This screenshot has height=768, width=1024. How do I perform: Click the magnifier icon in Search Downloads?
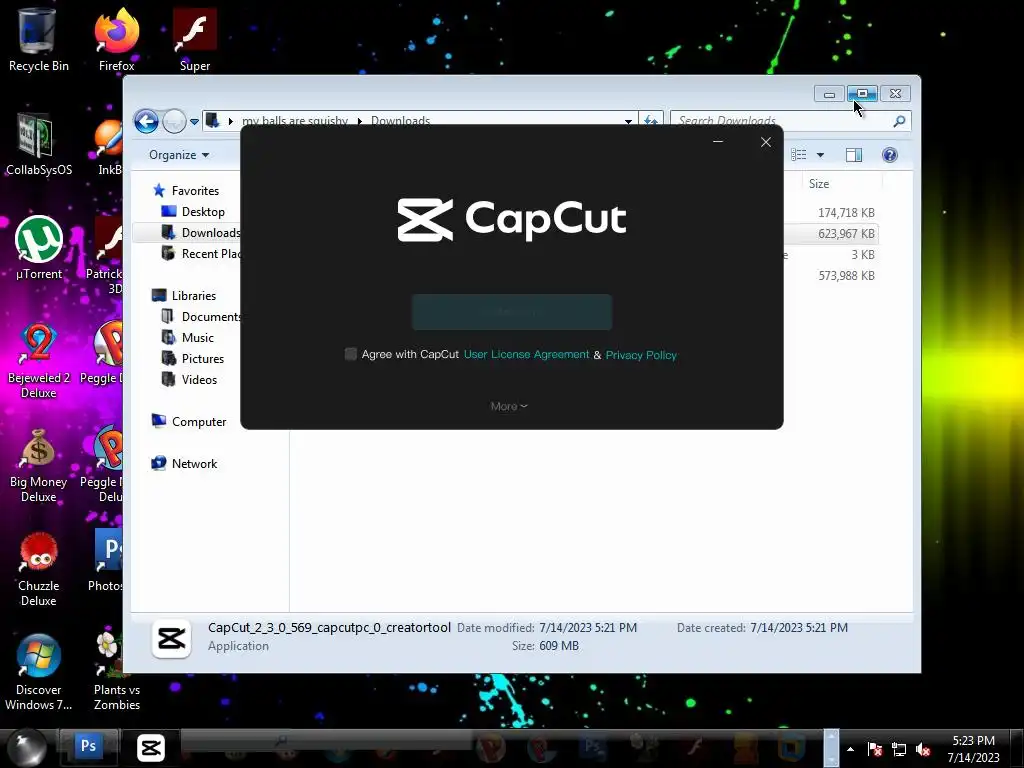pos(899,121)
